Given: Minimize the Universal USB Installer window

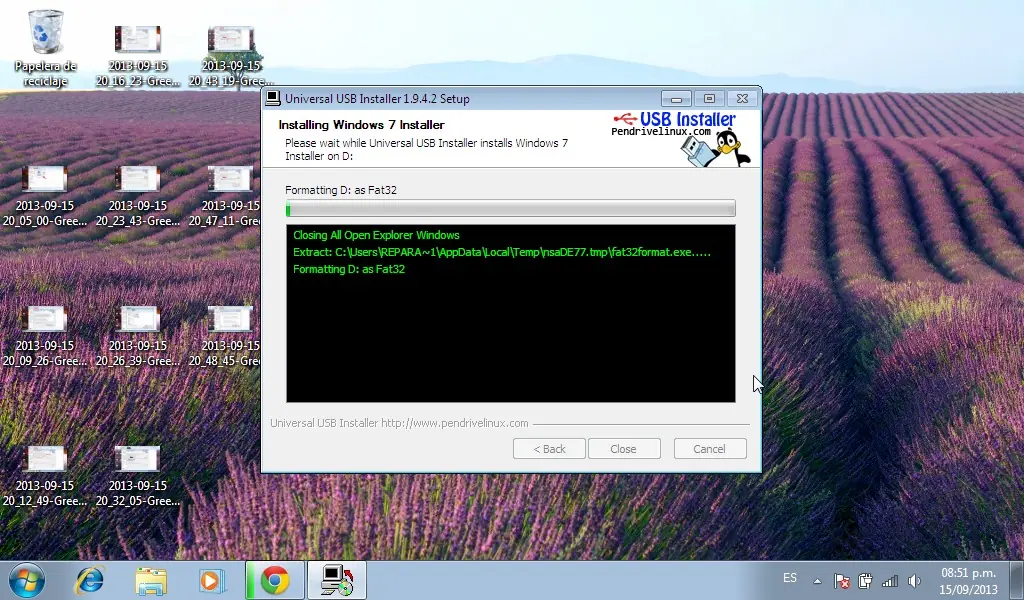Looking at the screenshot, I should (676, 99).
